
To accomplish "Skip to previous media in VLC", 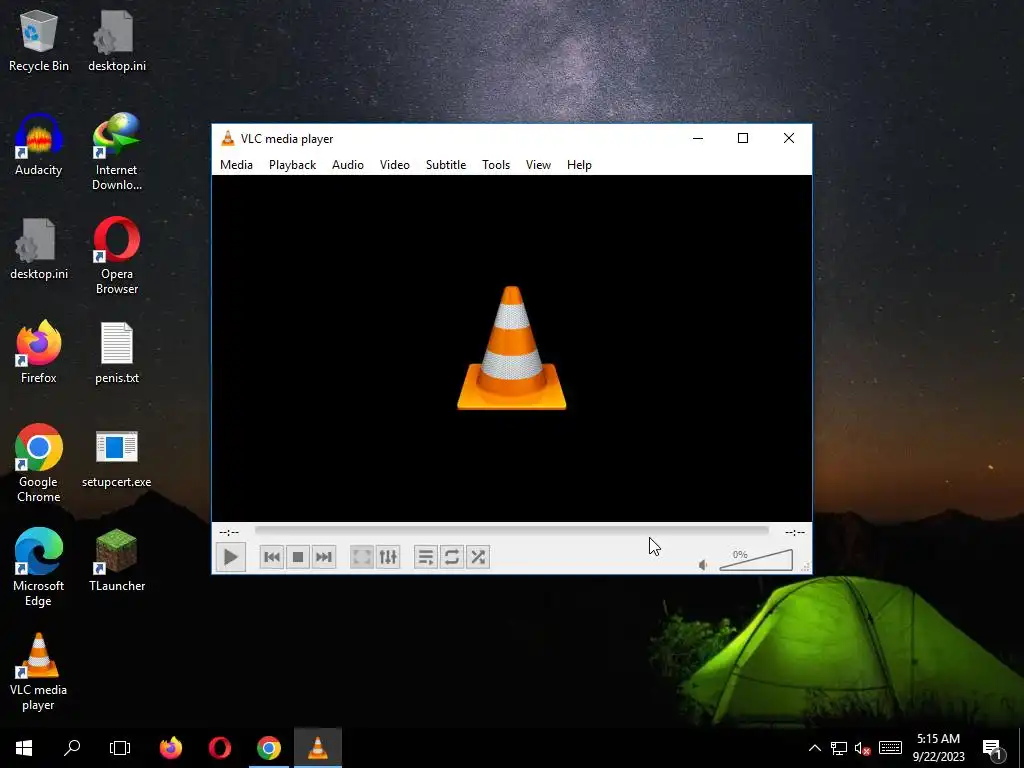I will click(272, 557).
